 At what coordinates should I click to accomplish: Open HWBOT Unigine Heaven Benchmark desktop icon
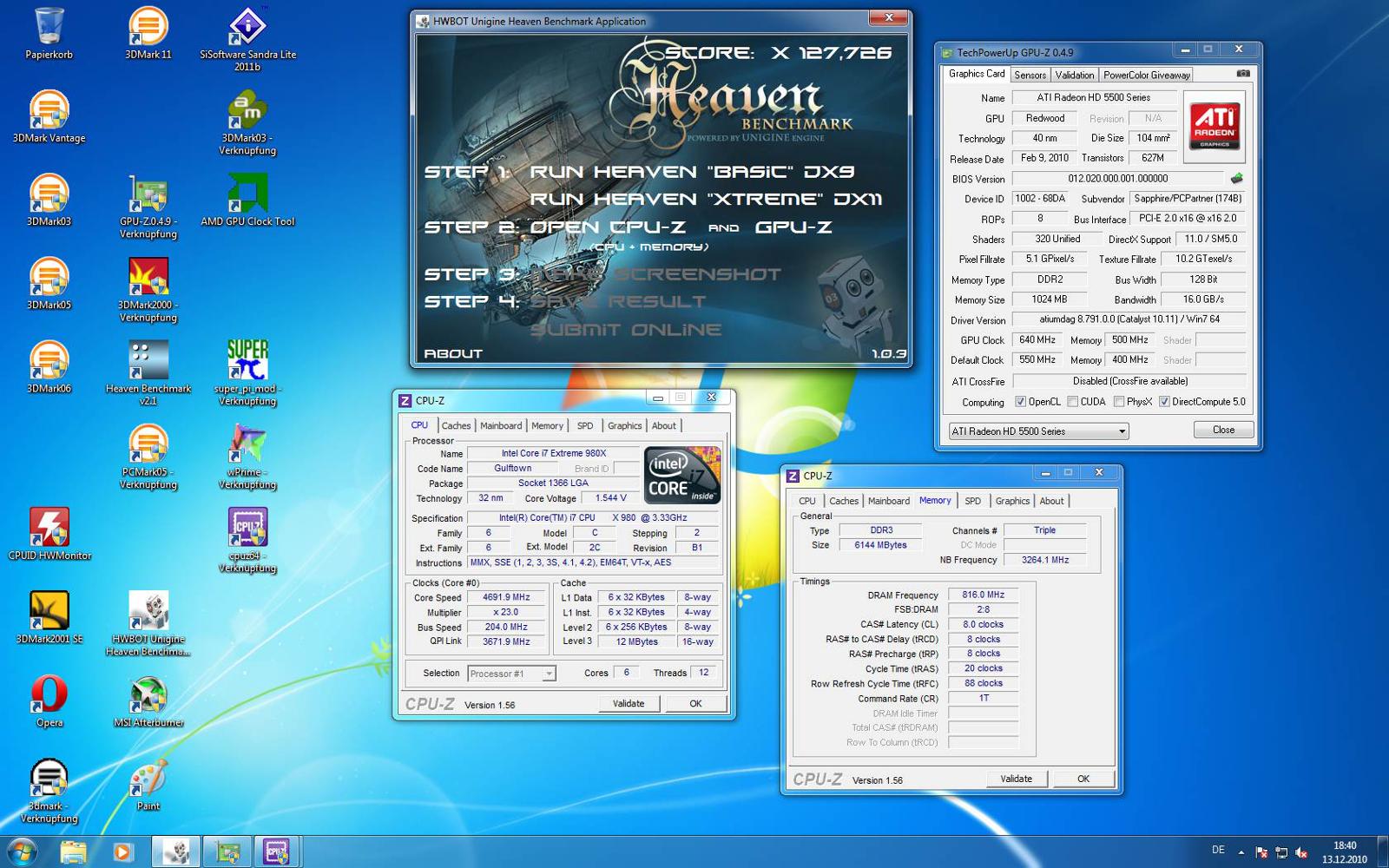click(x=148, y=623)
